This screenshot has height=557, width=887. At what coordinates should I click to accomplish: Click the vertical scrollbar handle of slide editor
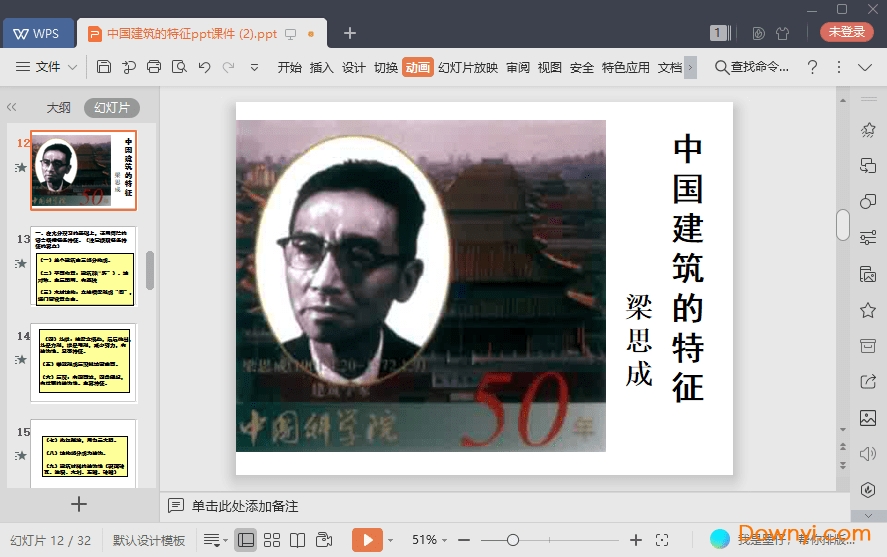pyautogui.click(x=843, y=224)
